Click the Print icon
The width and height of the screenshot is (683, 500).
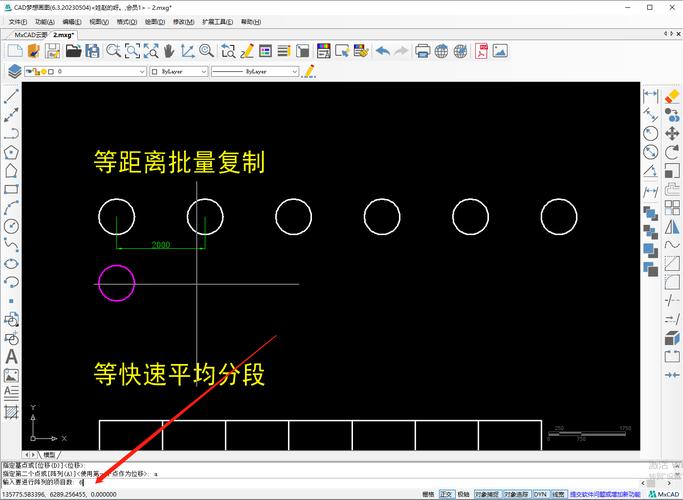pyautogui.click(x=422, y=50)
